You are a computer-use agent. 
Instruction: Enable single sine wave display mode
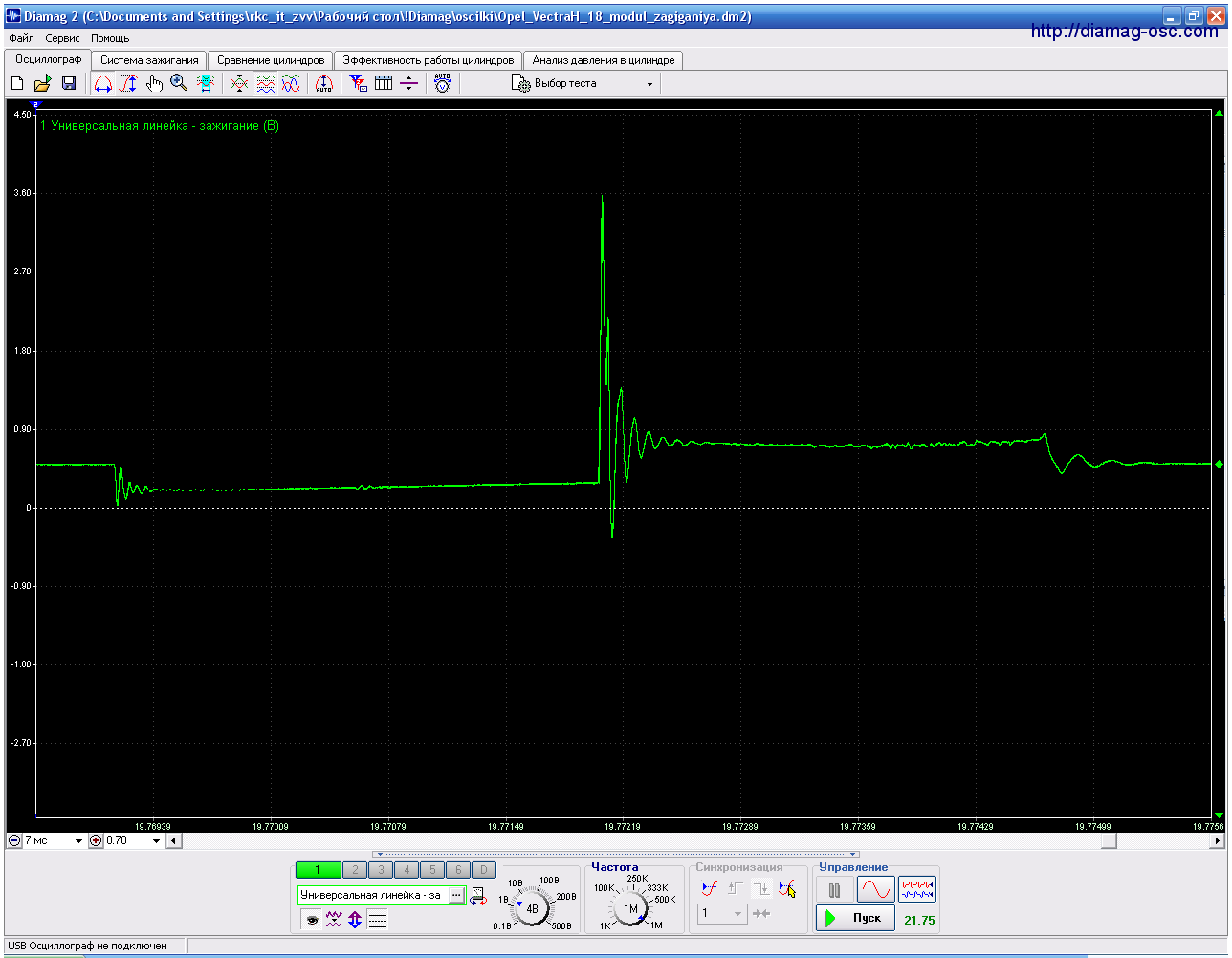tap(876, 889)
